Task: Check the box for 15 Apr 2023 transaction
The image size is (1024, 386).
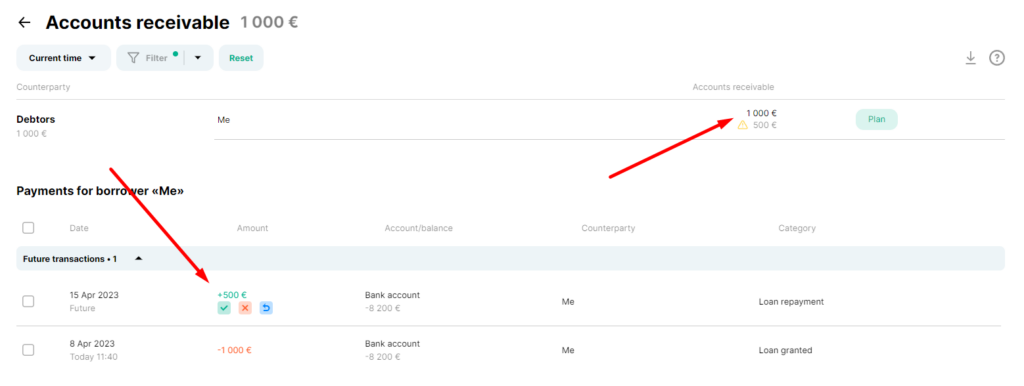Action: pyautogui.click(x=28, y=301)
